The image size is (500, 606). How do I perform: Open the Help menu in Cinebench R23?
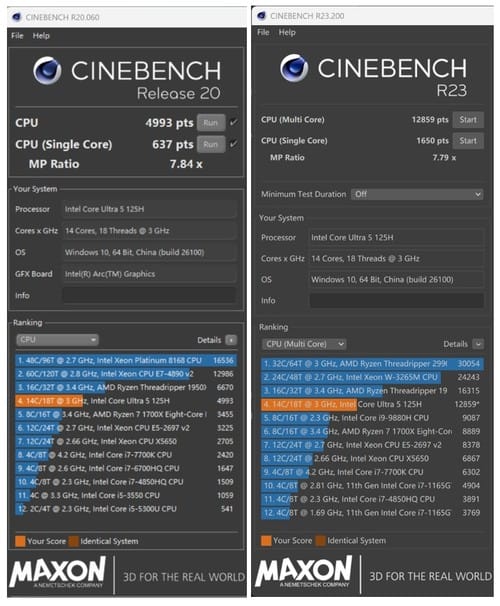coord(287,32)
